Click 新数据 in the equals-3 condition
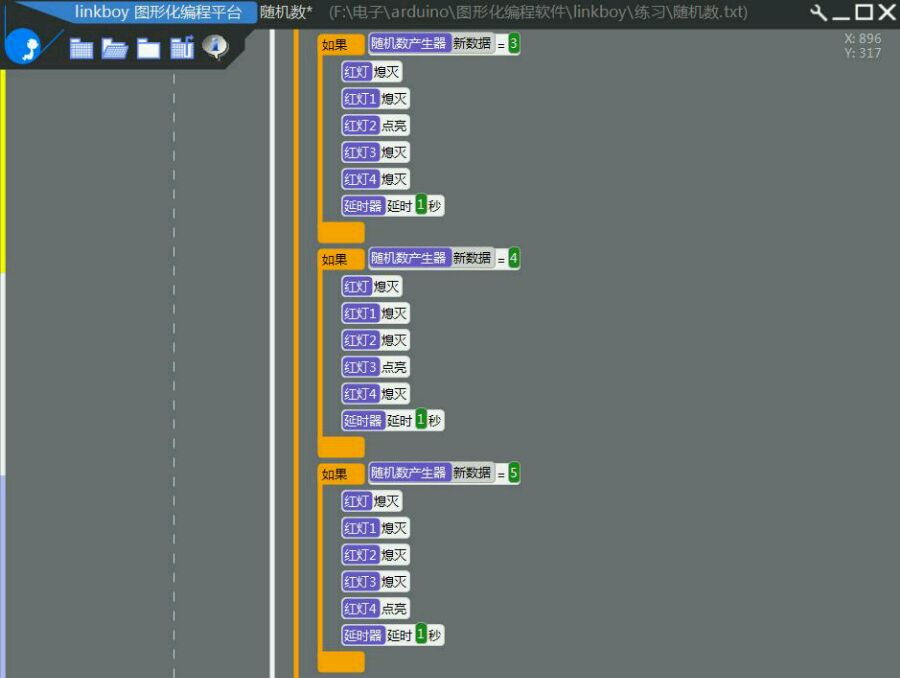This screenshot has height=678, width=900. (x=472, y=43)
